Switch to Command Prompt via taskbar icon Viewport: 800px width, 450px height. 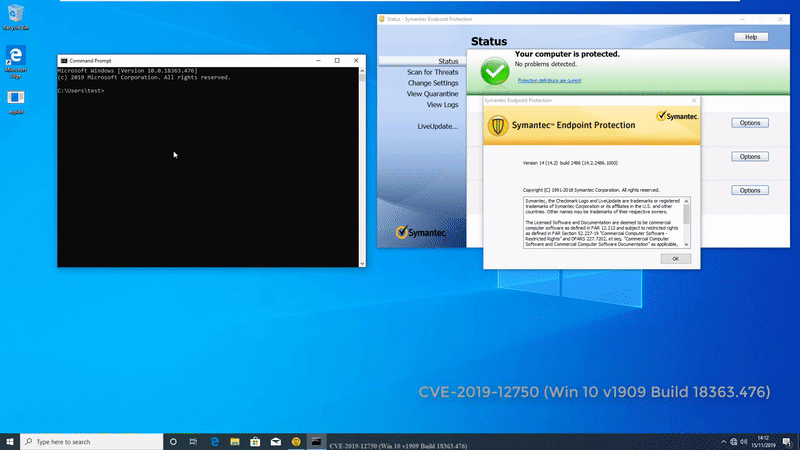316,441
